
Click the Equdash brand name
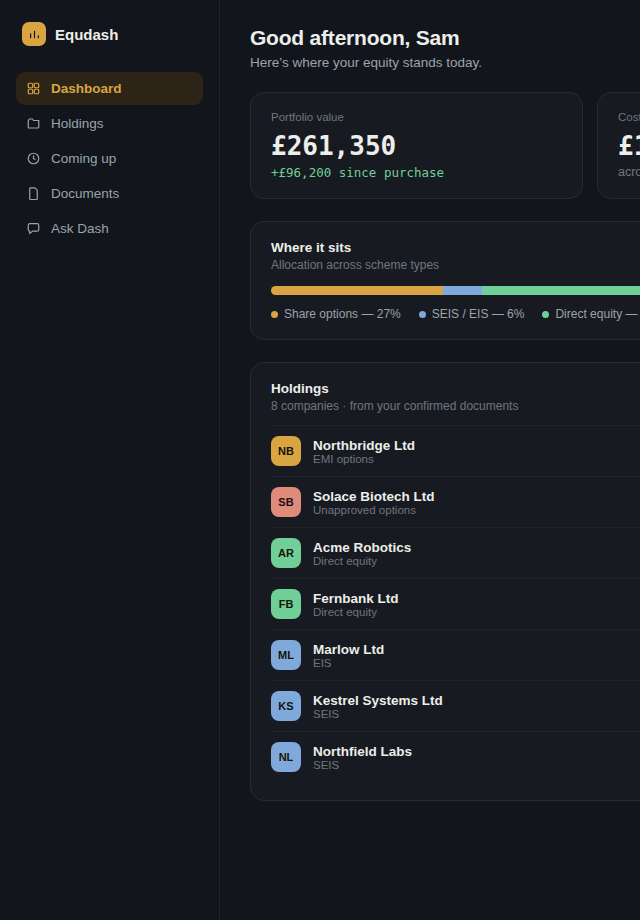87,35
